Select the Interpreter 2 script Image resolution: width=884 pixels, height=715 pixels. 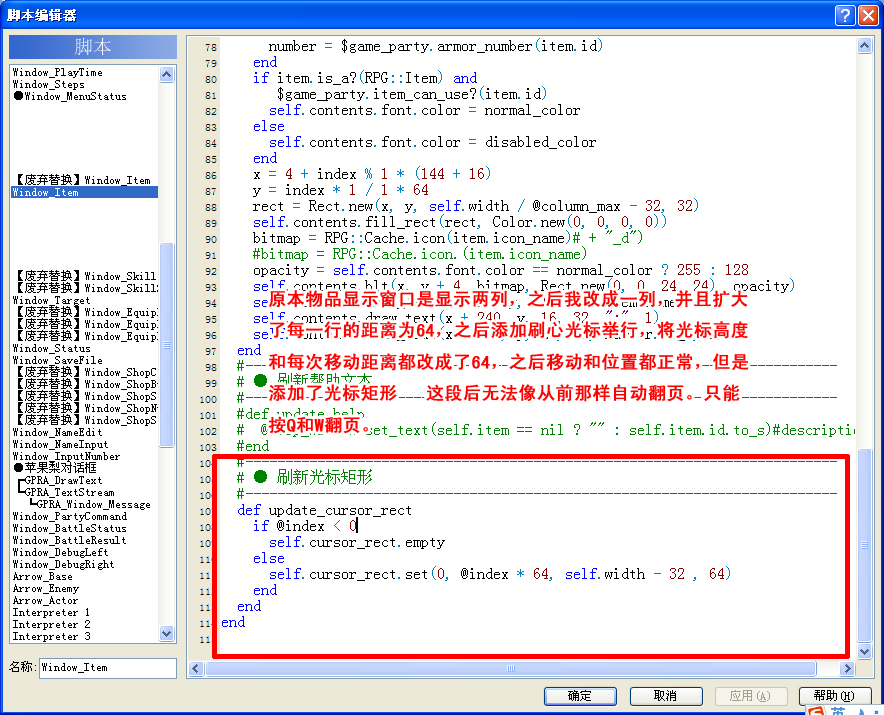51,624
